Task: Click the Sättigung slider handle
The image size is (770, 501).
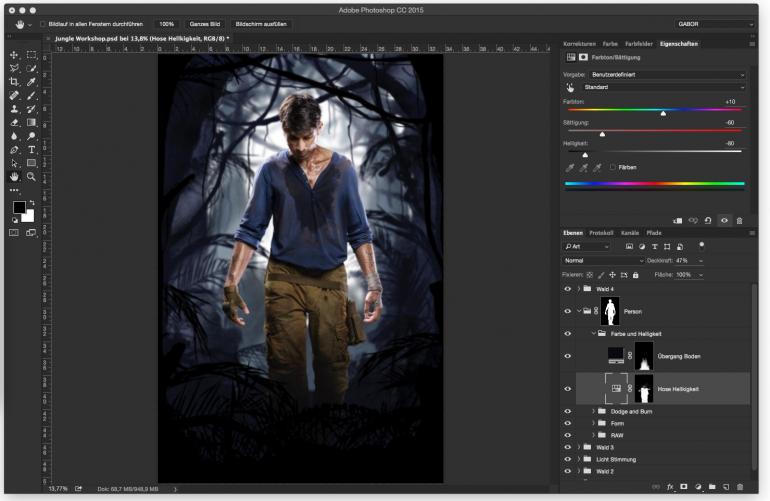Action: (603, 134)
